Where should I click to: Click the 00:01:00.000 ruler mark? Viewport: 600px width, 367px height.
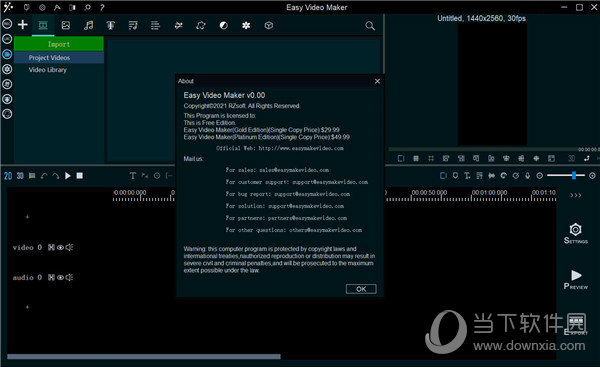click(489, 192)
